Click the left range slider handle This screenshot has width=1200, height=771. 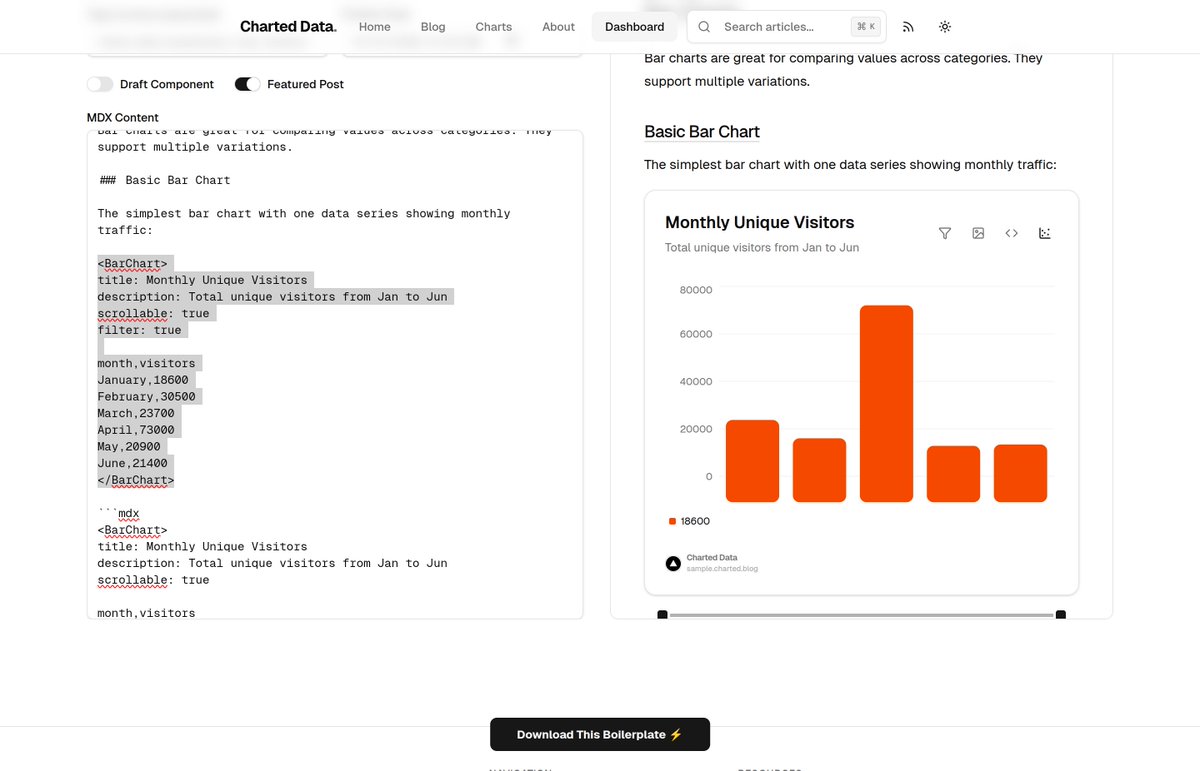[662, 614]
